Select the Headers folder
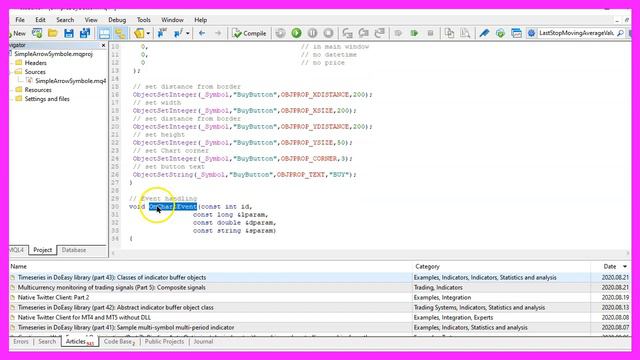Image resolution: width=640 pixels, height=360 pixels. (x=36, y=63)
